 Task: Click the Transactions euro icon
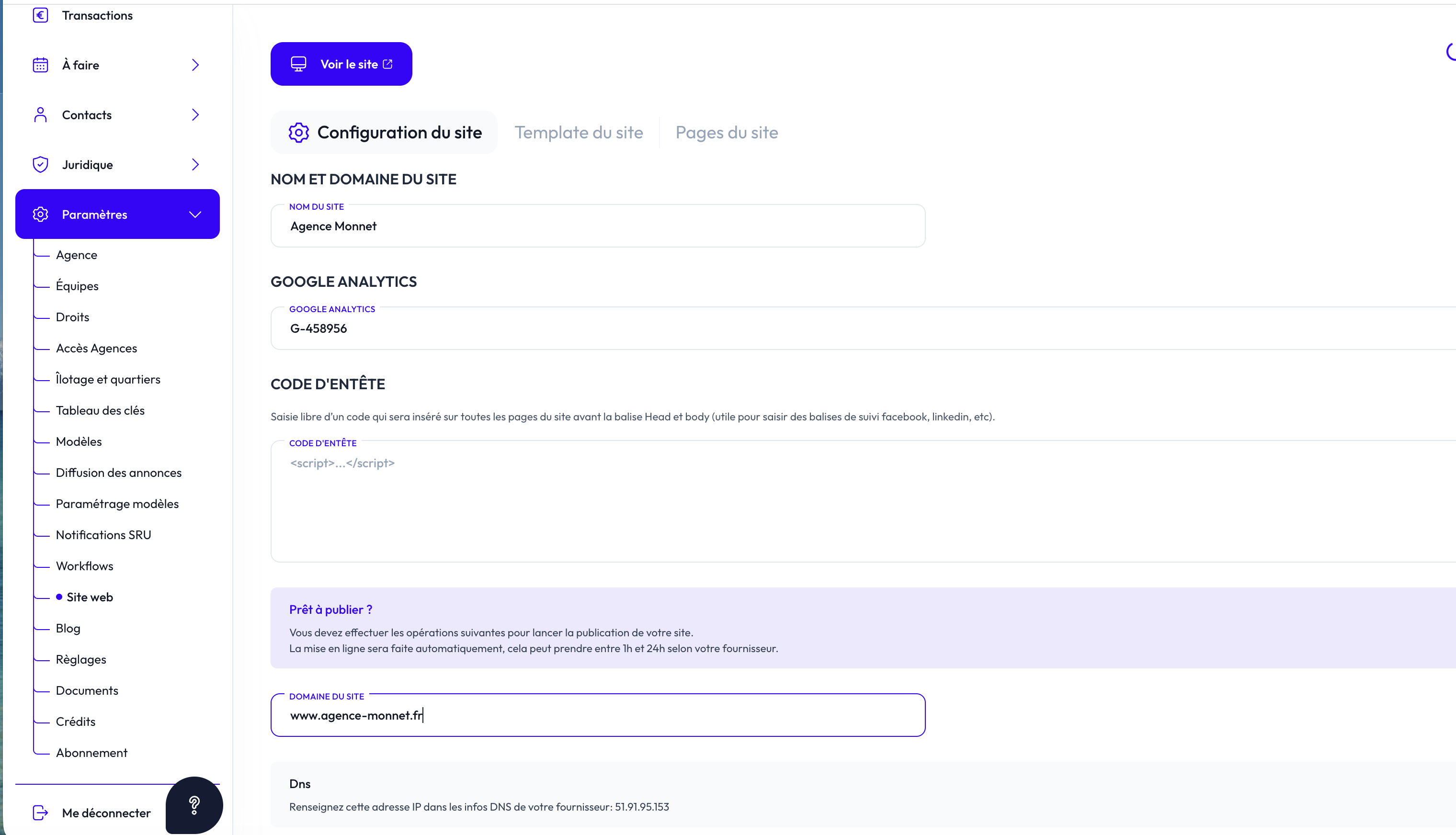[40, 15]
